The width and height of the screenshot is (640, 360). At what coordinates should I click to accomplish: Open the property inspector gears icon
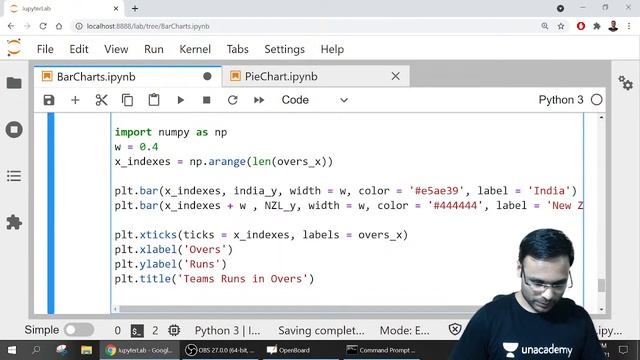(625, 83)
